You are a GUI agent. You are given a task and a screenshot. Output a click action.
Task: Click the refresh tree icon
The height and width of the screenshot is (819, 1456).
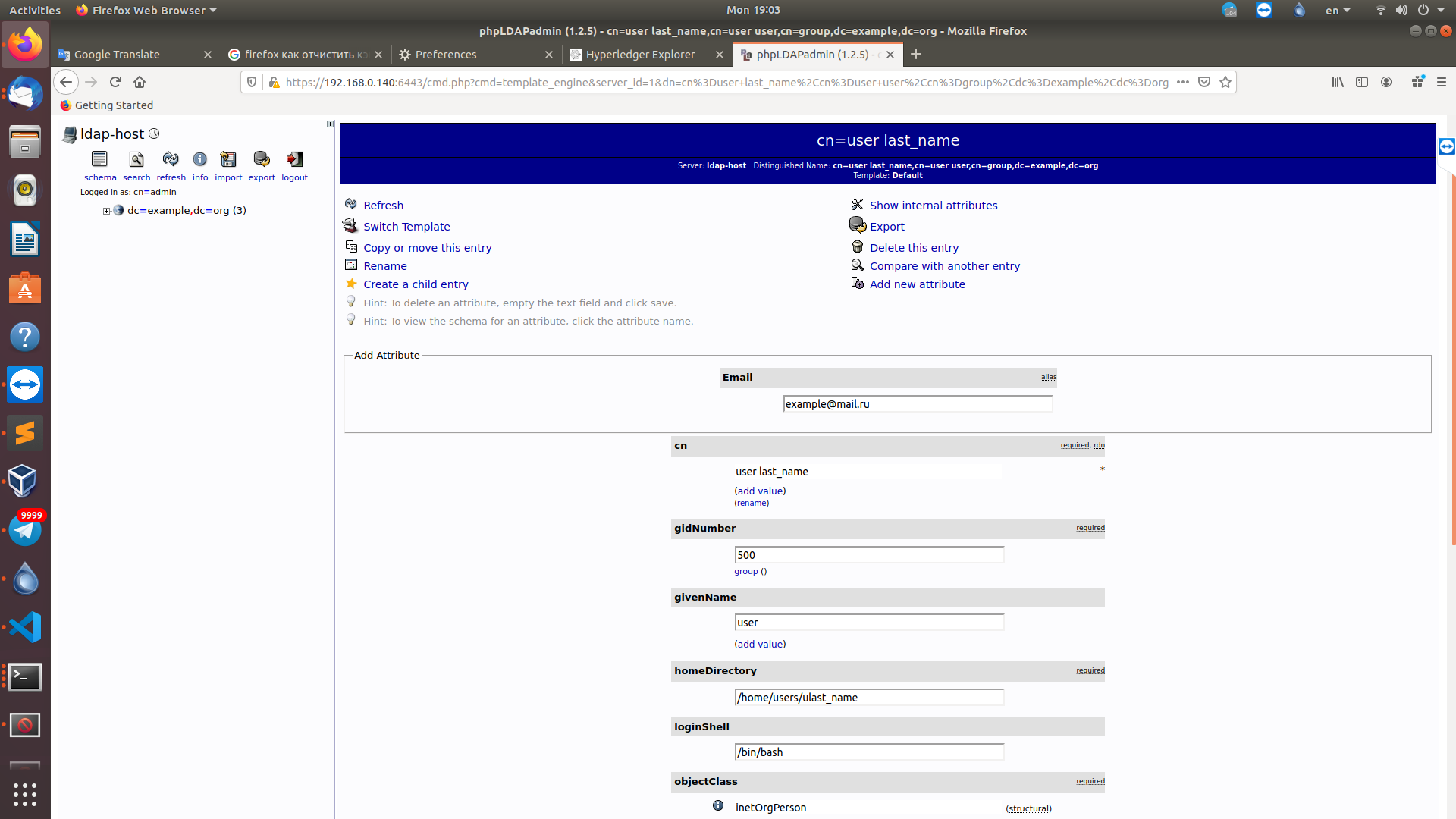(171, 159)
